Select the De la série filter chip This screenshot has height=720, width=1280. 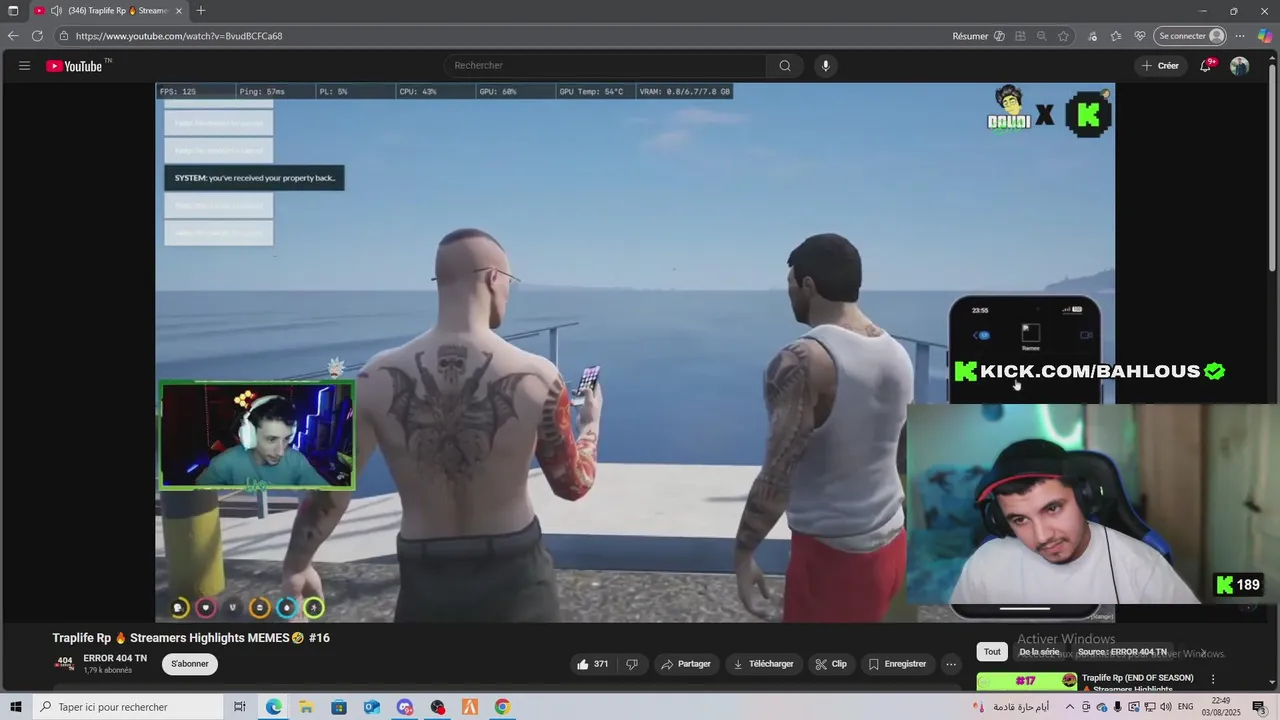[x=1039, y=652]
